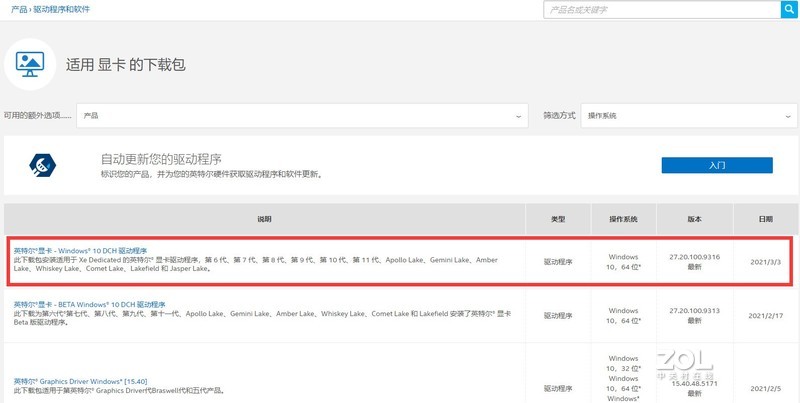Click 自动更新您的驱动程序 heading
This screenshot has width=800, height=403.
(161, 159)
